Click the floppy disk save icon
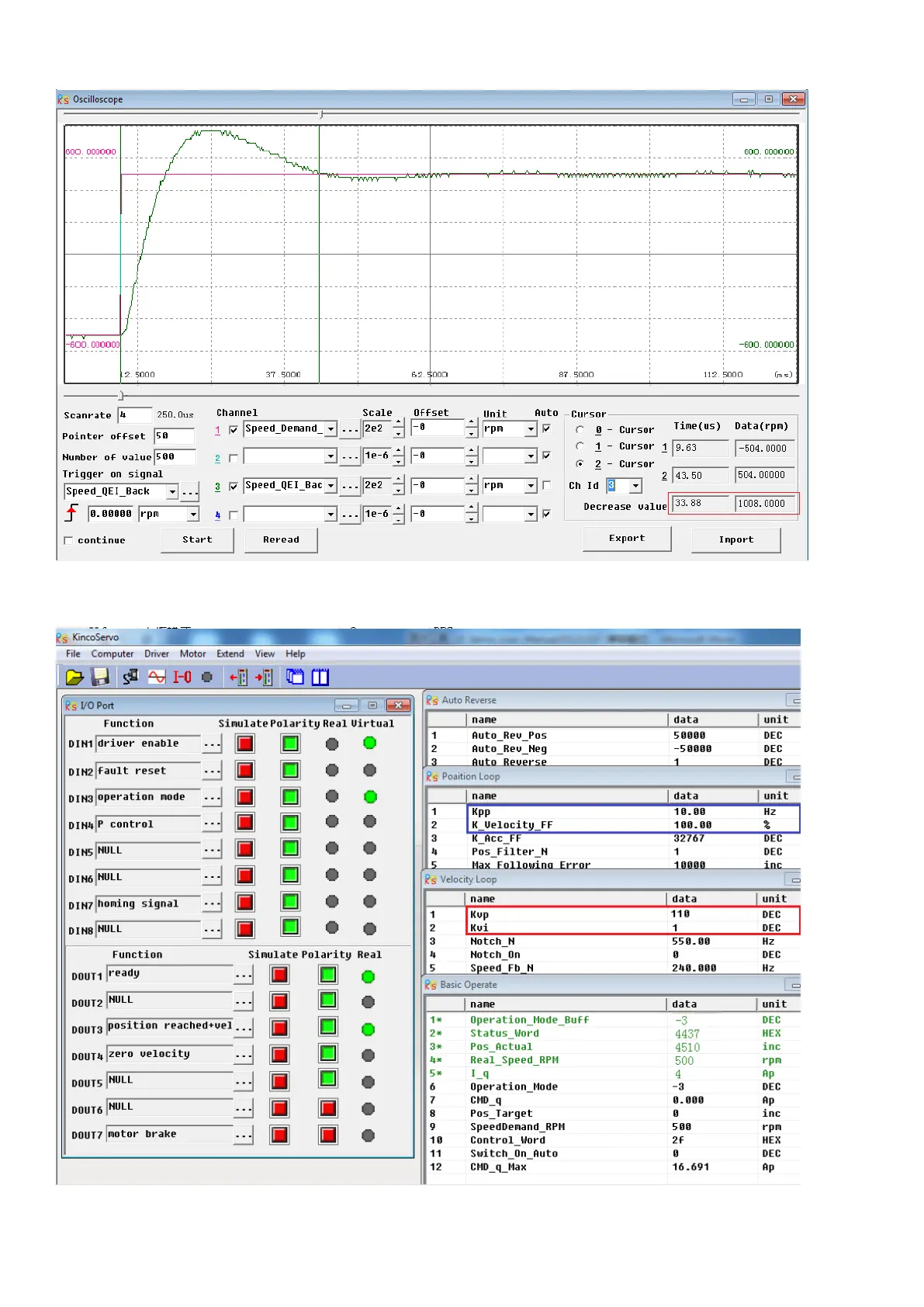Image resolution: width=924 pixels, height=1307 pixels. [100, 677]
